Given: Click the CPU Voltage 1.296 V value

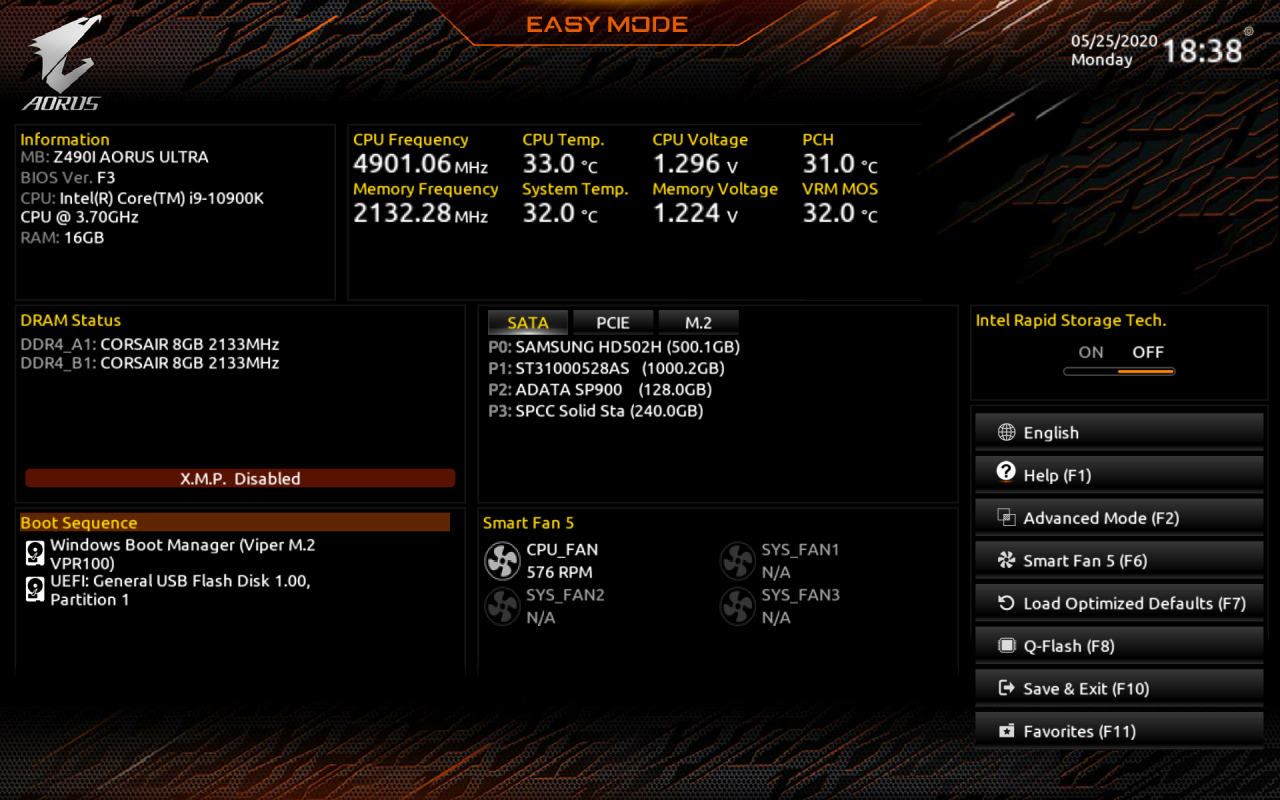Looking at the screenshot, I should (x=695, y=164).
